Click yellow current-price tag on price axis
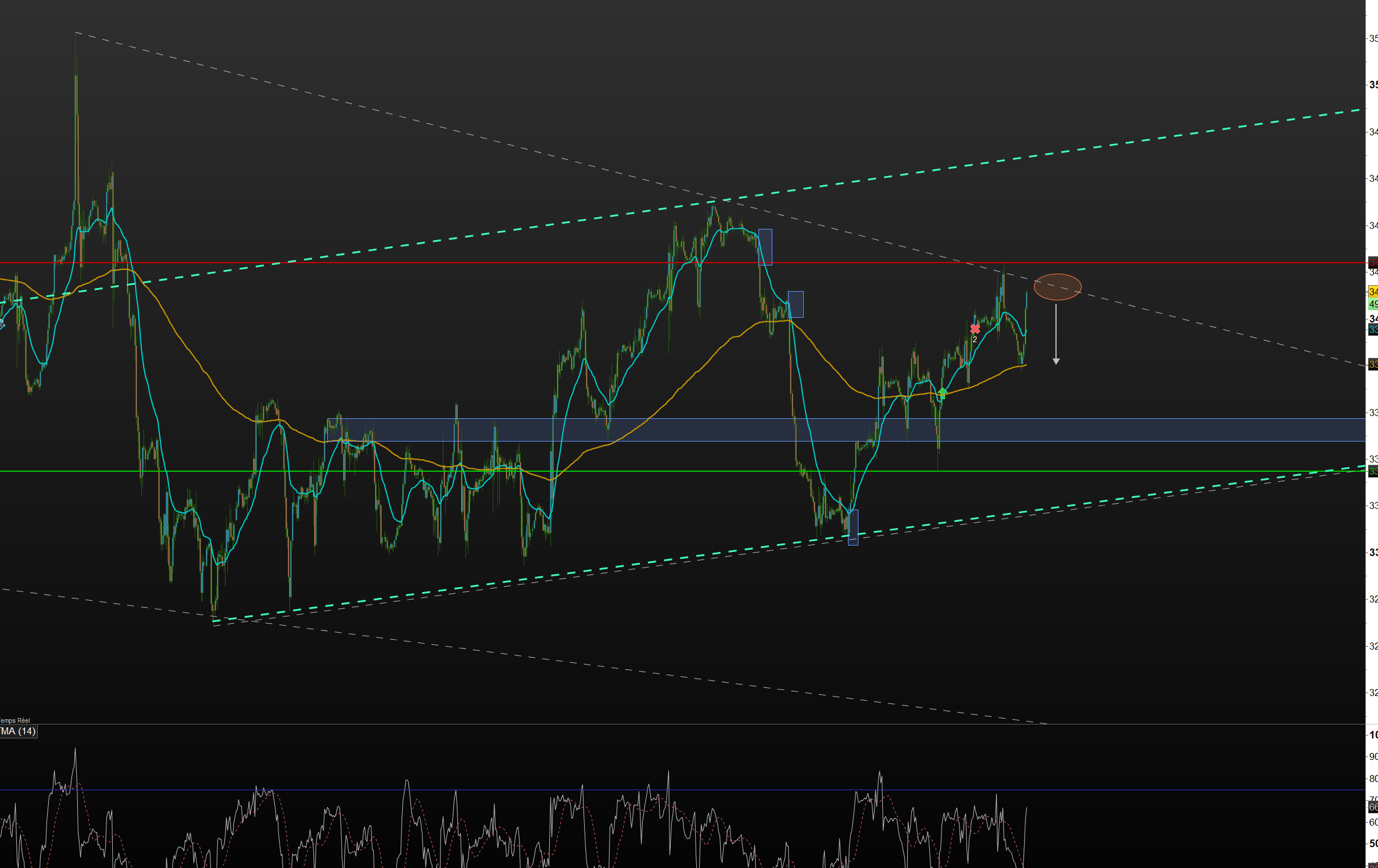 point(1373,292)
